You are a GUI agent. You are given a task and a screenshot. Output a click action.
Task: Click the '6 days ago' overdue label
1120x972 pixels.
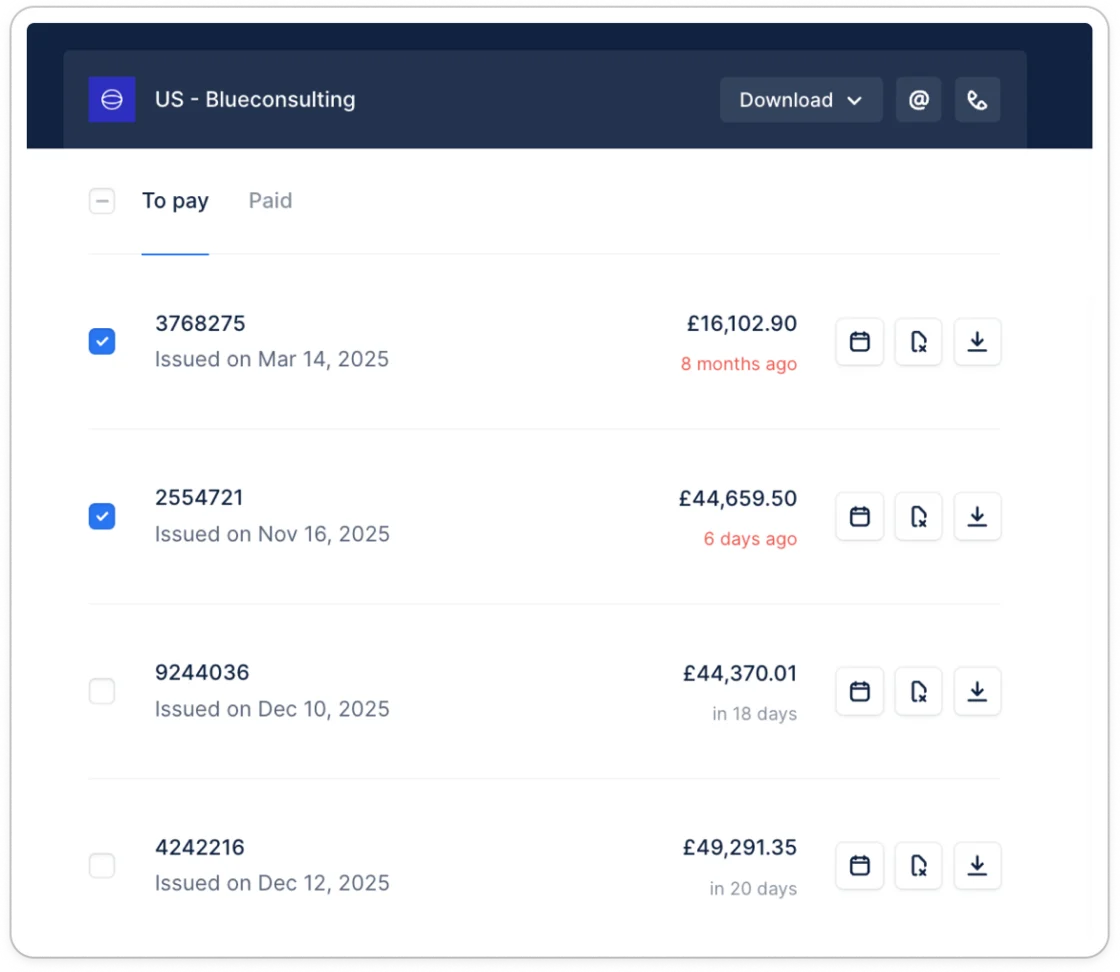coord(750,539)
